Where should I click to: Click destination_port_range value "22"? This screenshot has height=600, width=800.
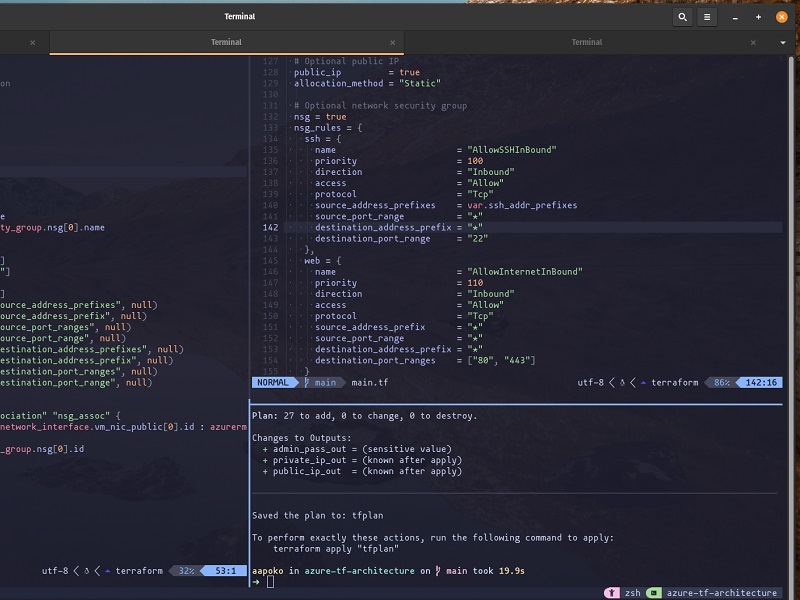(478, 239)
